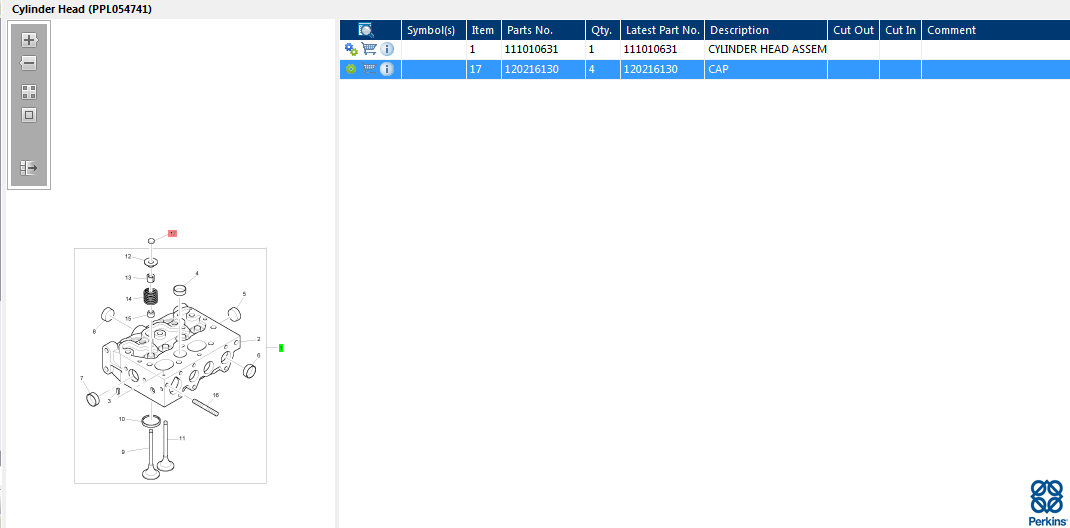Sort by the Description column header

tap(766, 30)
